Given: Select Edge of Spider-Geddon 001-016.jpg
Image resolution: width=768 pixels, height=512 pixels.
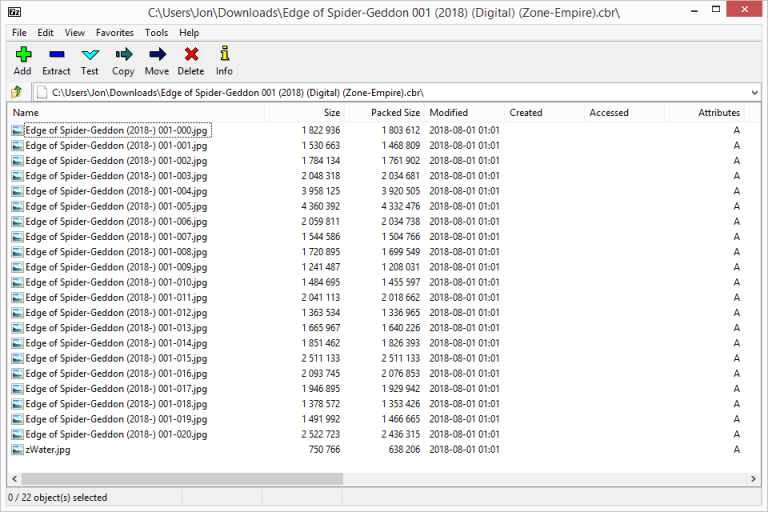Looking at the screenshot, I should click(116, 373).
